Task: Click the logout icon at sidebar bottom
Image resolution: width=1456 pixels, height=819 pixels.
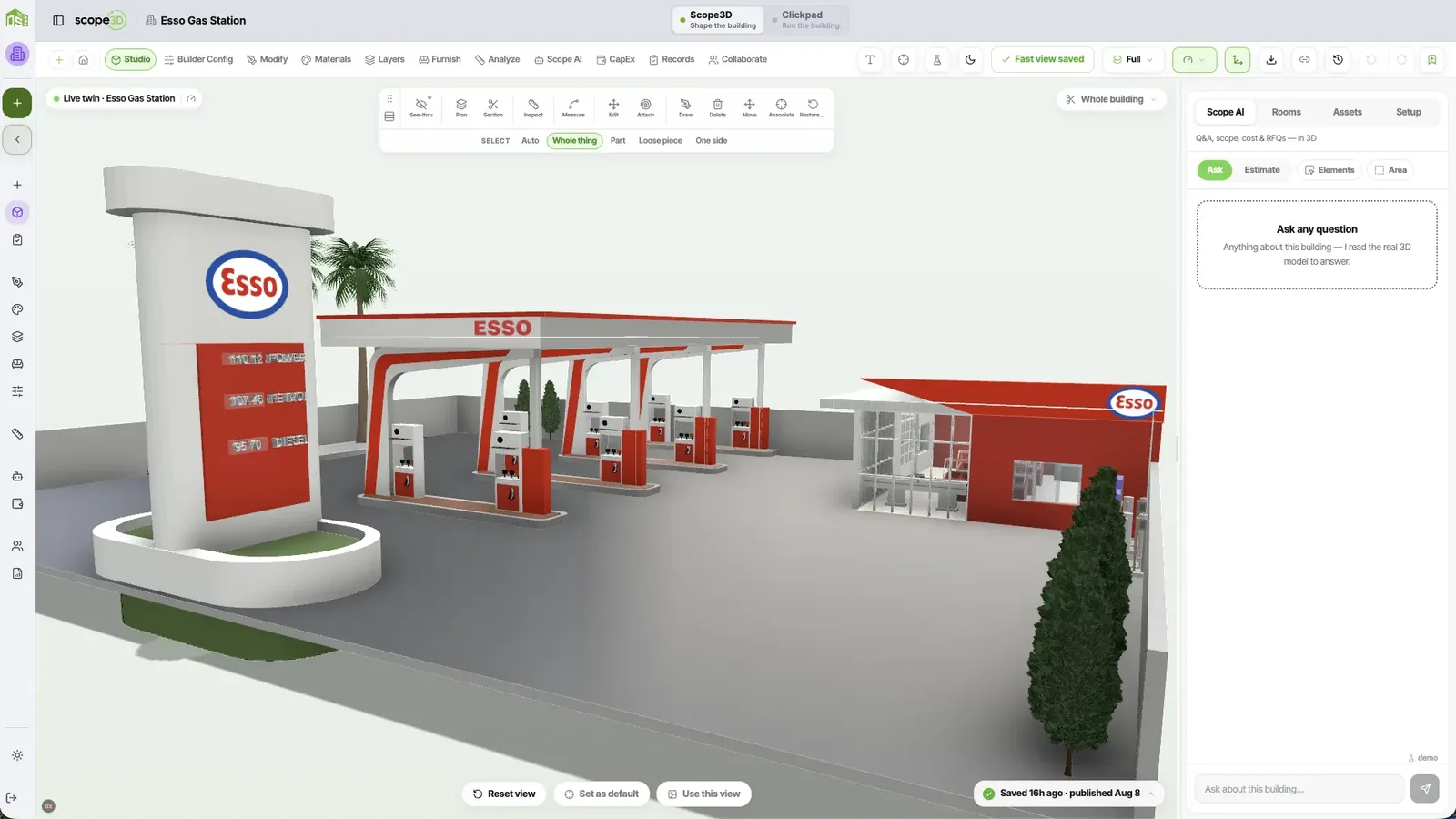Action: click(x=12, y=798)
